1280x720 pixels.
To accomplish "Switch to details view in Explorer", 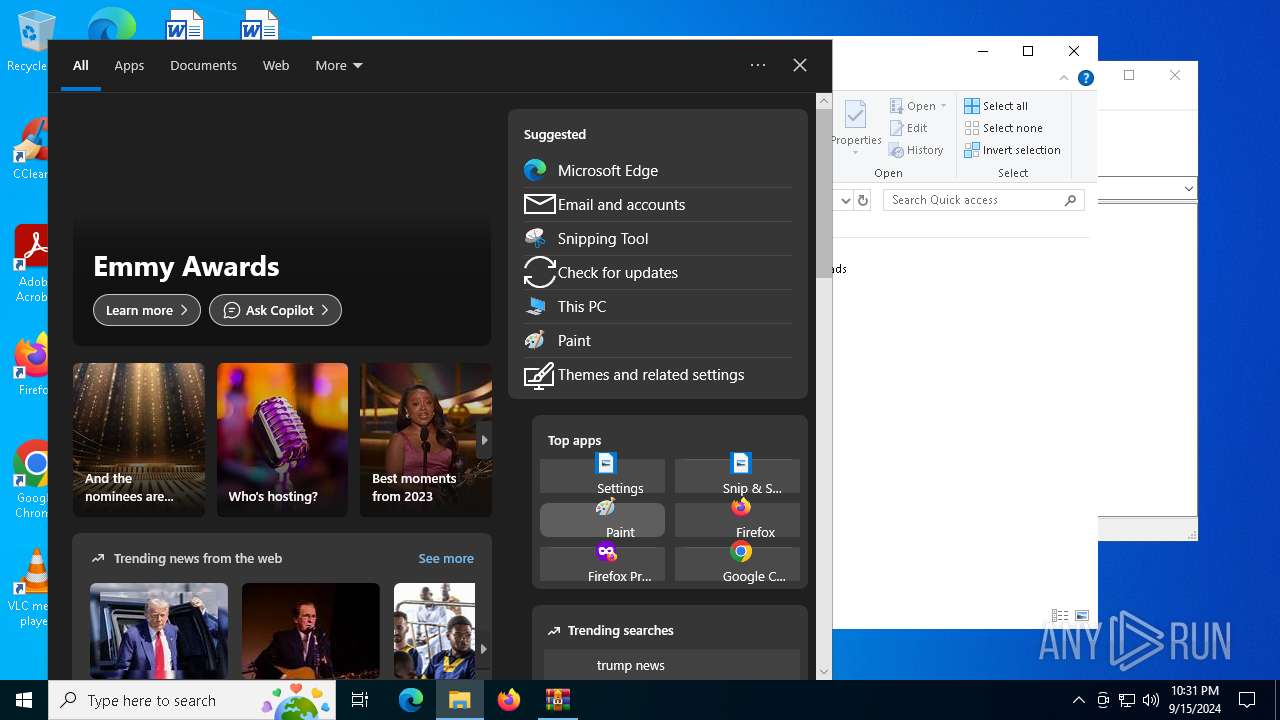I will coord(1059,616).
